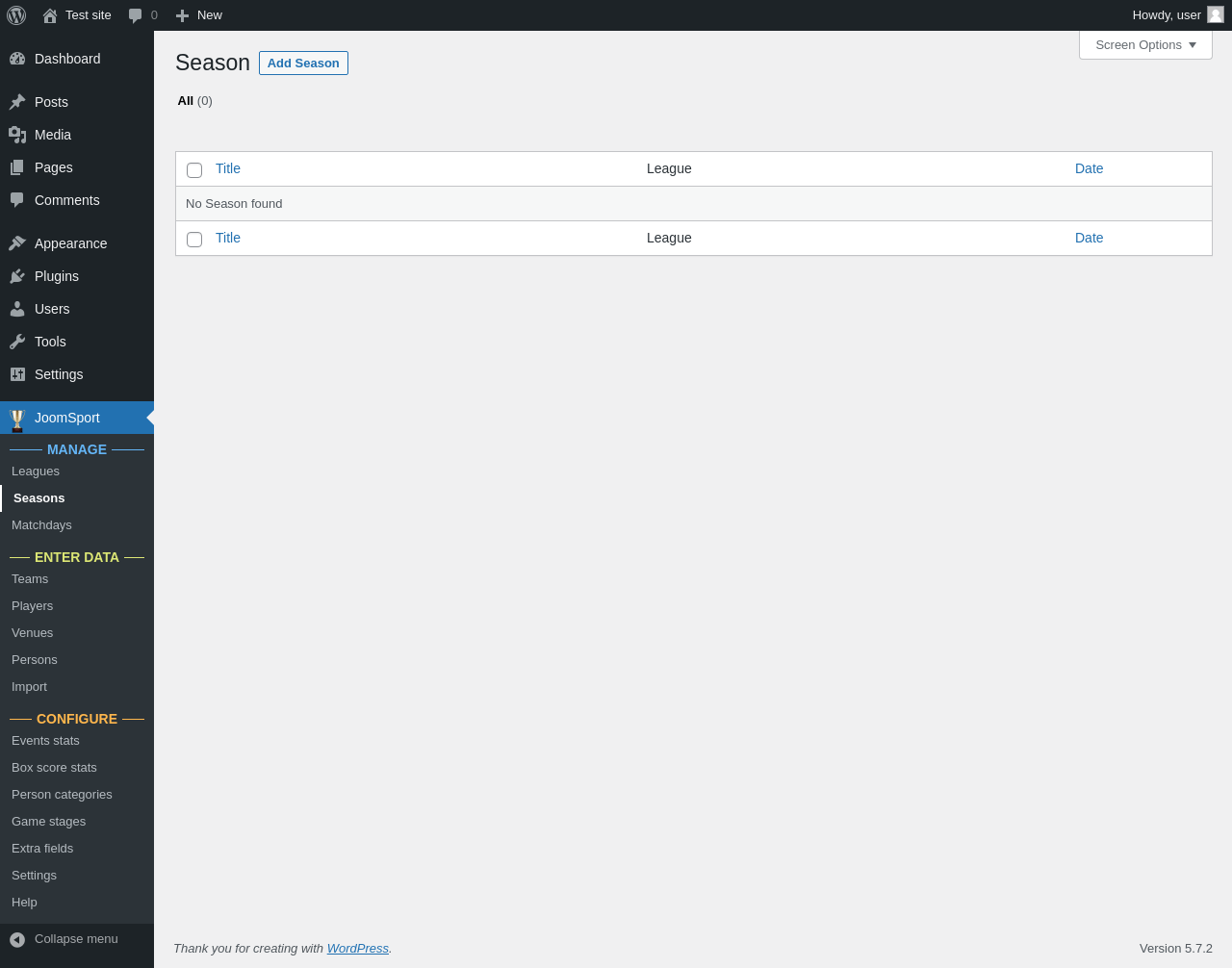Tick the select-all checkbox in table footer

click(194, 240)
